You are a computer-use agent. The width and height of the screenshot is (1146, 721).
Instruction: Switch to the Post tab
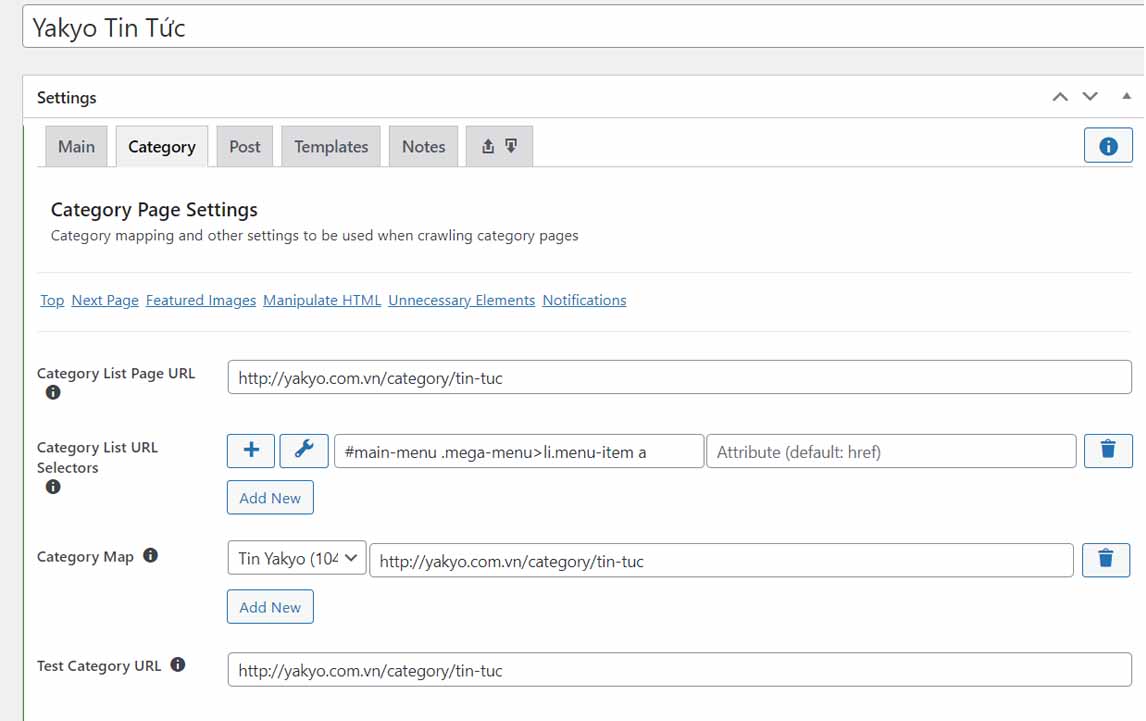[245, 146]
